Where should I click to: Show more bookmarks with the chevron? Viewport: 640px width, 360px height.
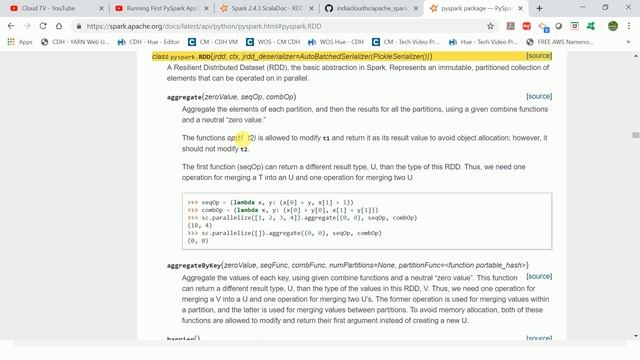tap(628, 42)
